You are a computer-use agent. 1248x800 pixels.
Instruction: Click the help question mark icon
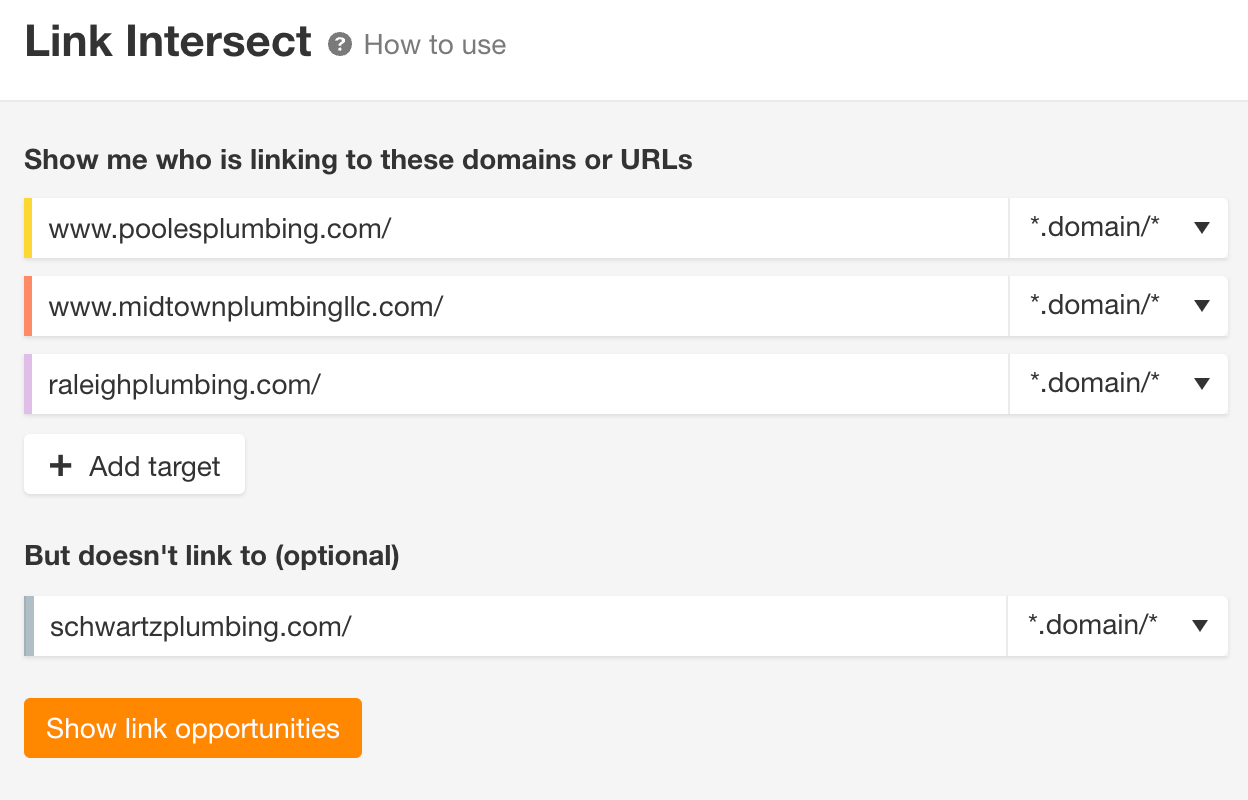tap(341, 43)
